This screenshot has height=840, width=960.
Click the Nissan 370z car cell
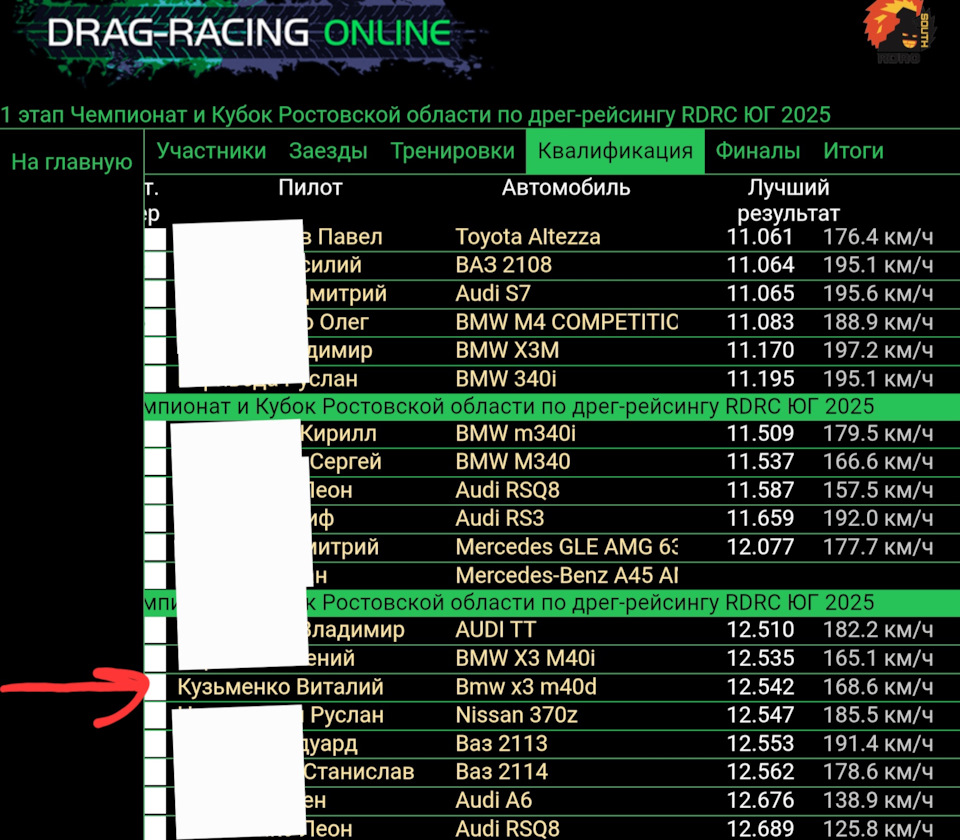[x=517, y=715]
